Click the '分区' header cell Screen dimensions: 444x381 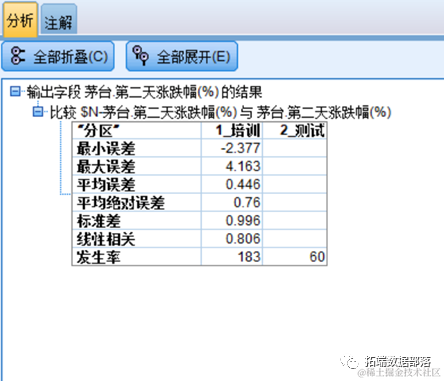click(137, 131)
